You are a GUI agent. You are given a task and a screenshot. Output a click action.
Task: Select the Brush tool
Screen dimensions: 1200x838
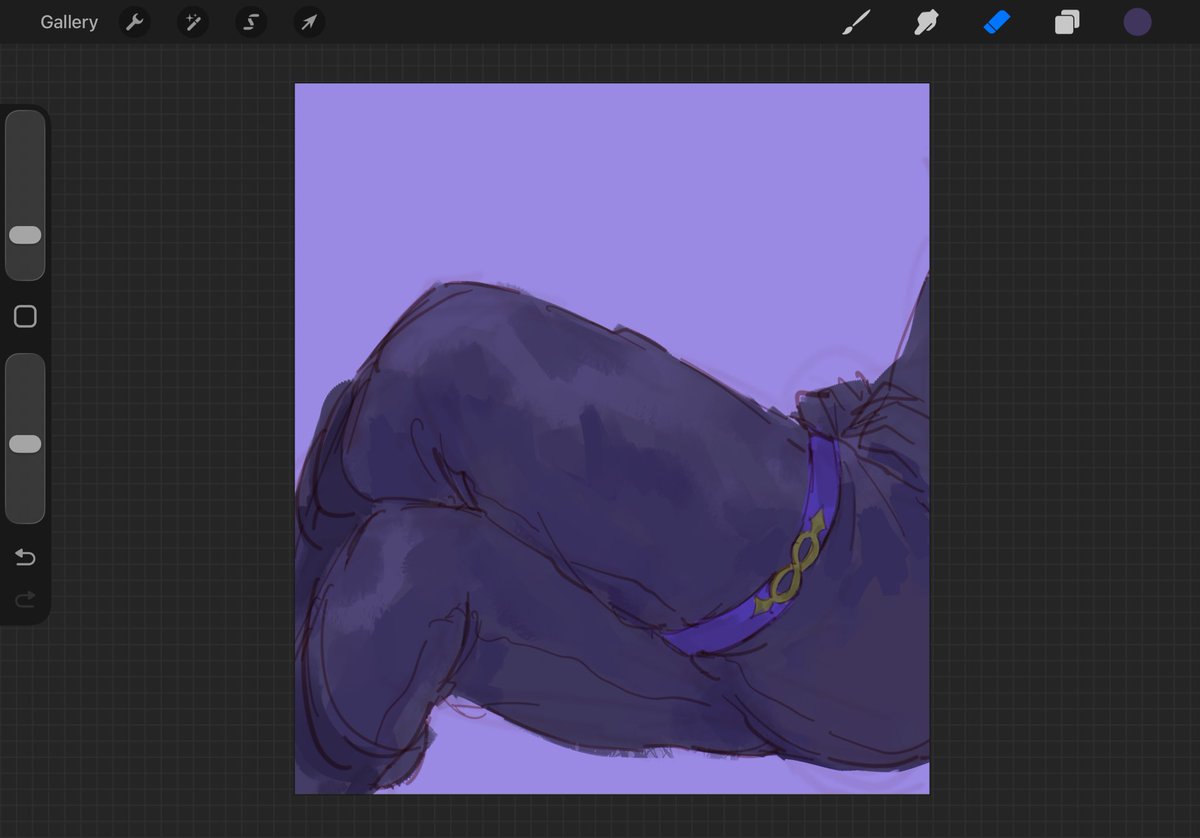[856, 22]
